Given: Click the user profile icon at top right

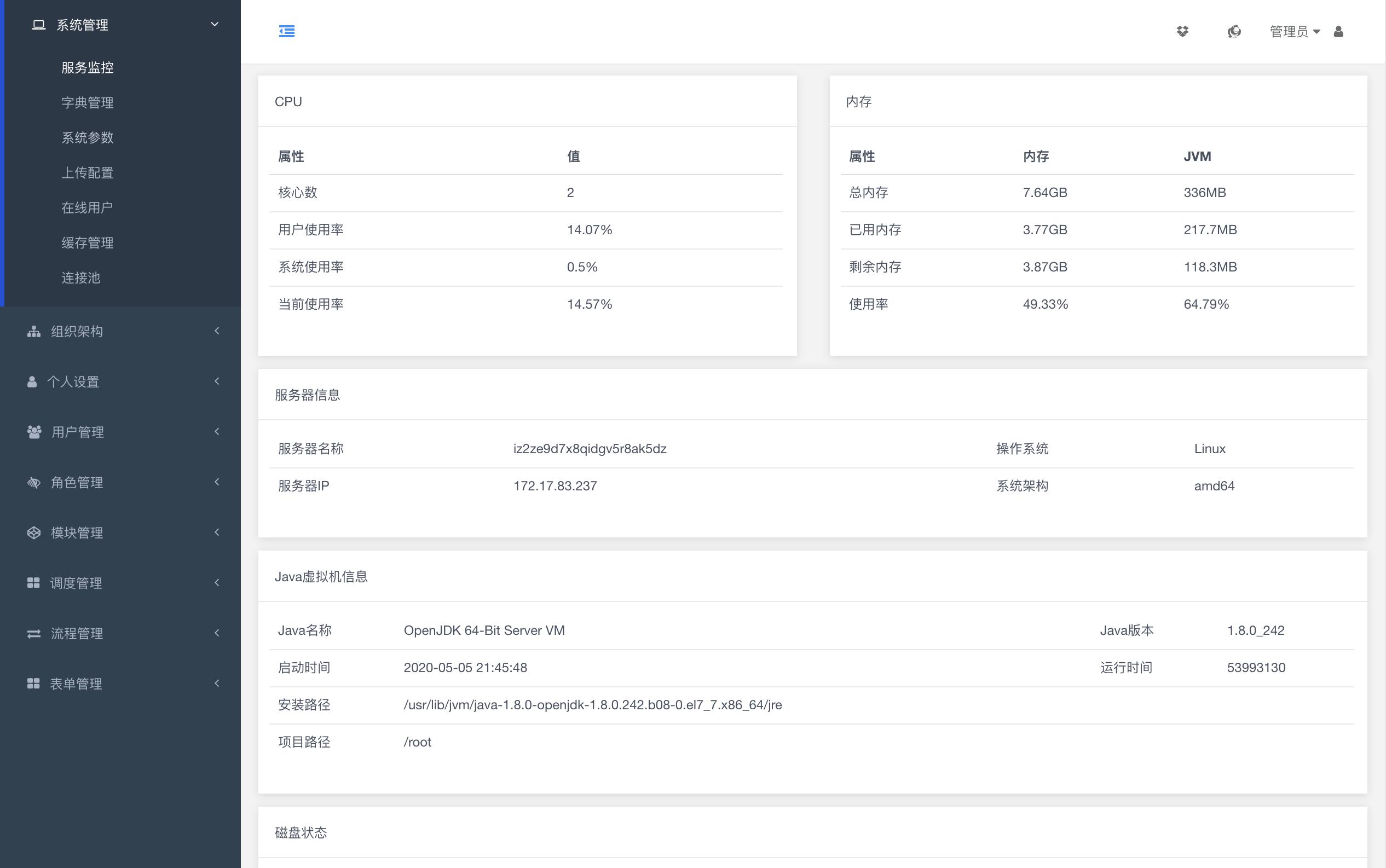Looking at the screenshot, I should [1338, 32].
